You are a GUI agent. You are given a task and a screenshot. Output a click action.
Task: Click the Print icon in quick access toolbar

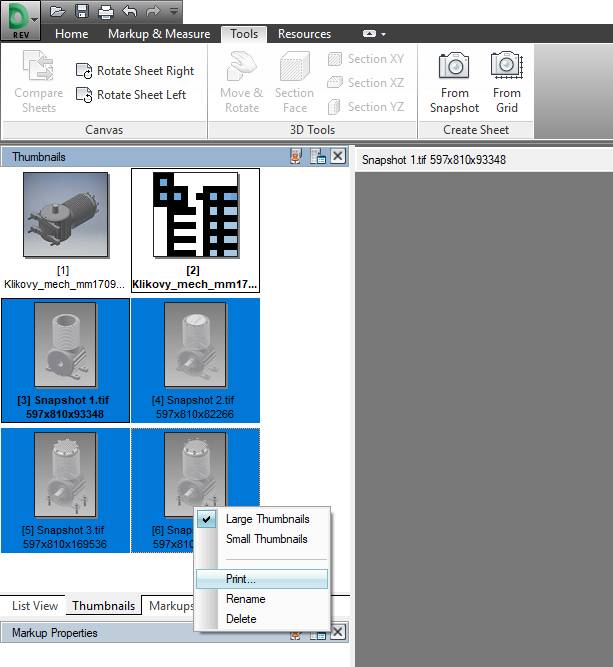coord(104,11)
